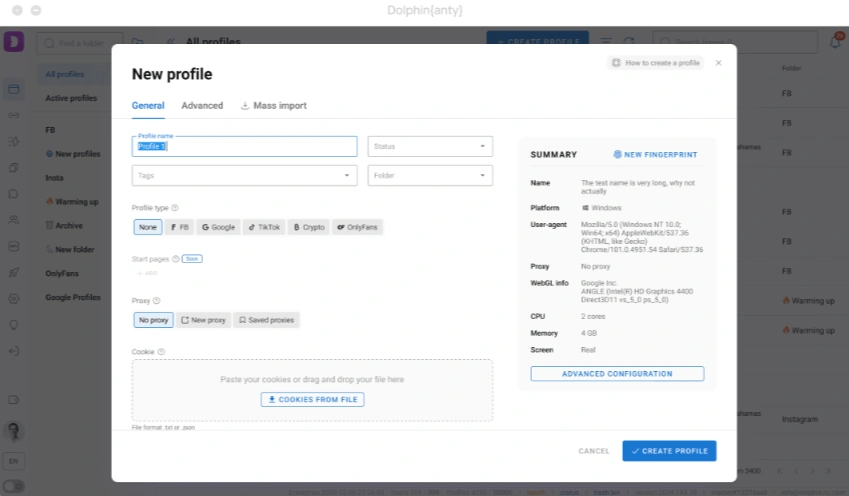The width and height of the screenshot is (849, 496).
Task: Collapse the folder panel with the double chevron
Action: (171, 42)
